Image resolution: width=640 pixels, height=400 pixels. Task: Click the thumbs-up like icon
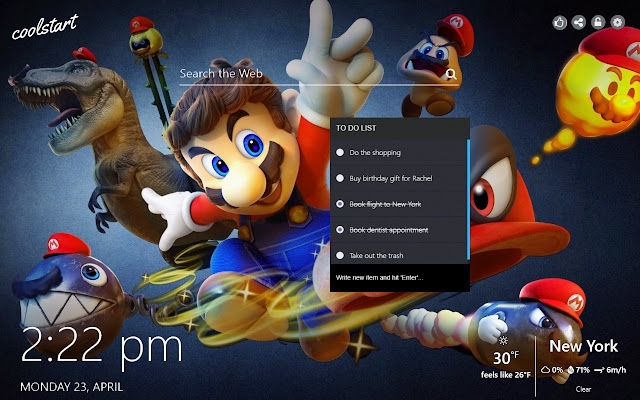pyautogui.click(x=559, y=22)
